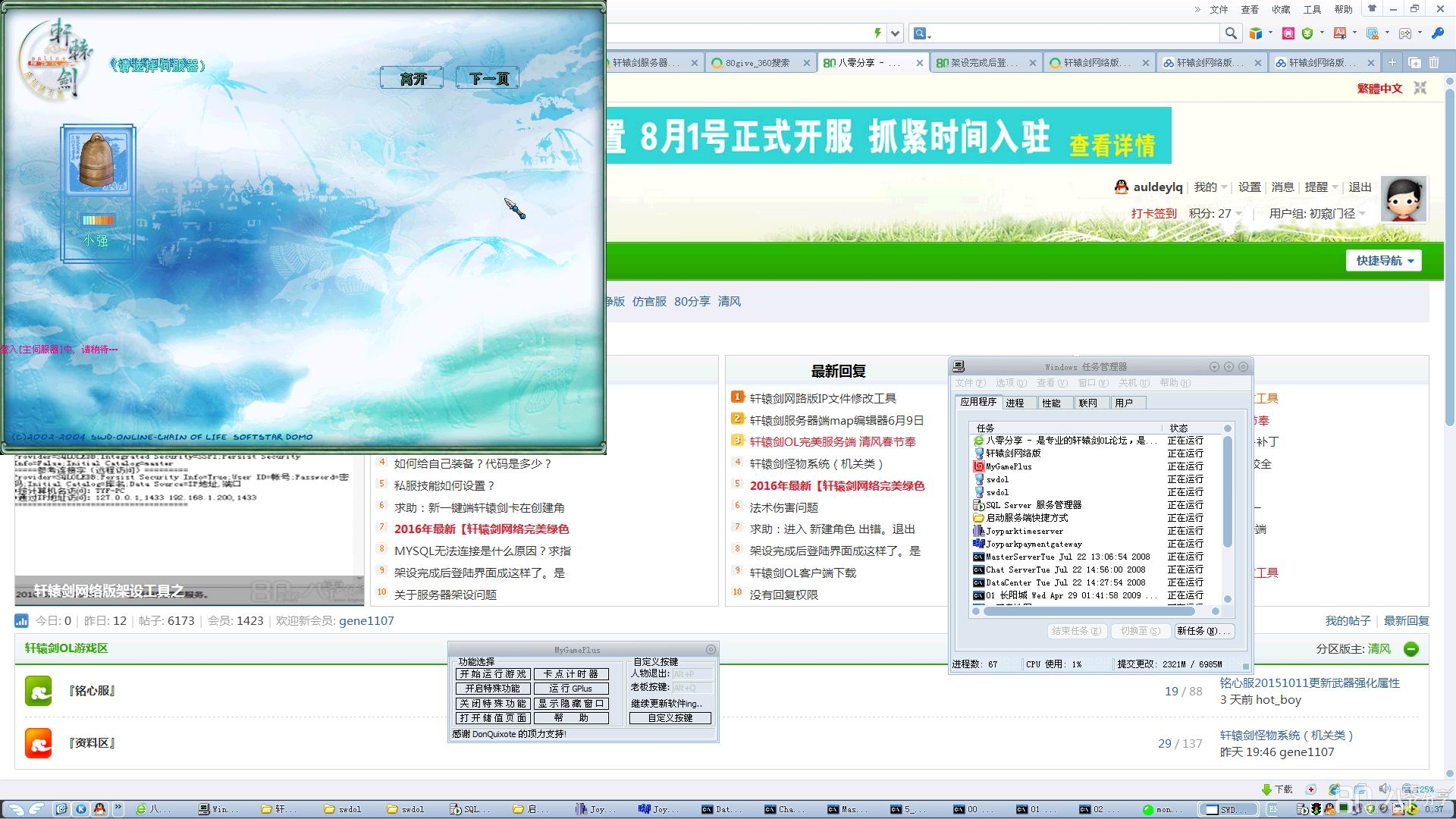The height and width of the screenshot is (819, 1456).
Task: Select MyGamePlus row in Task Manager list
Action: point(1095,466)
